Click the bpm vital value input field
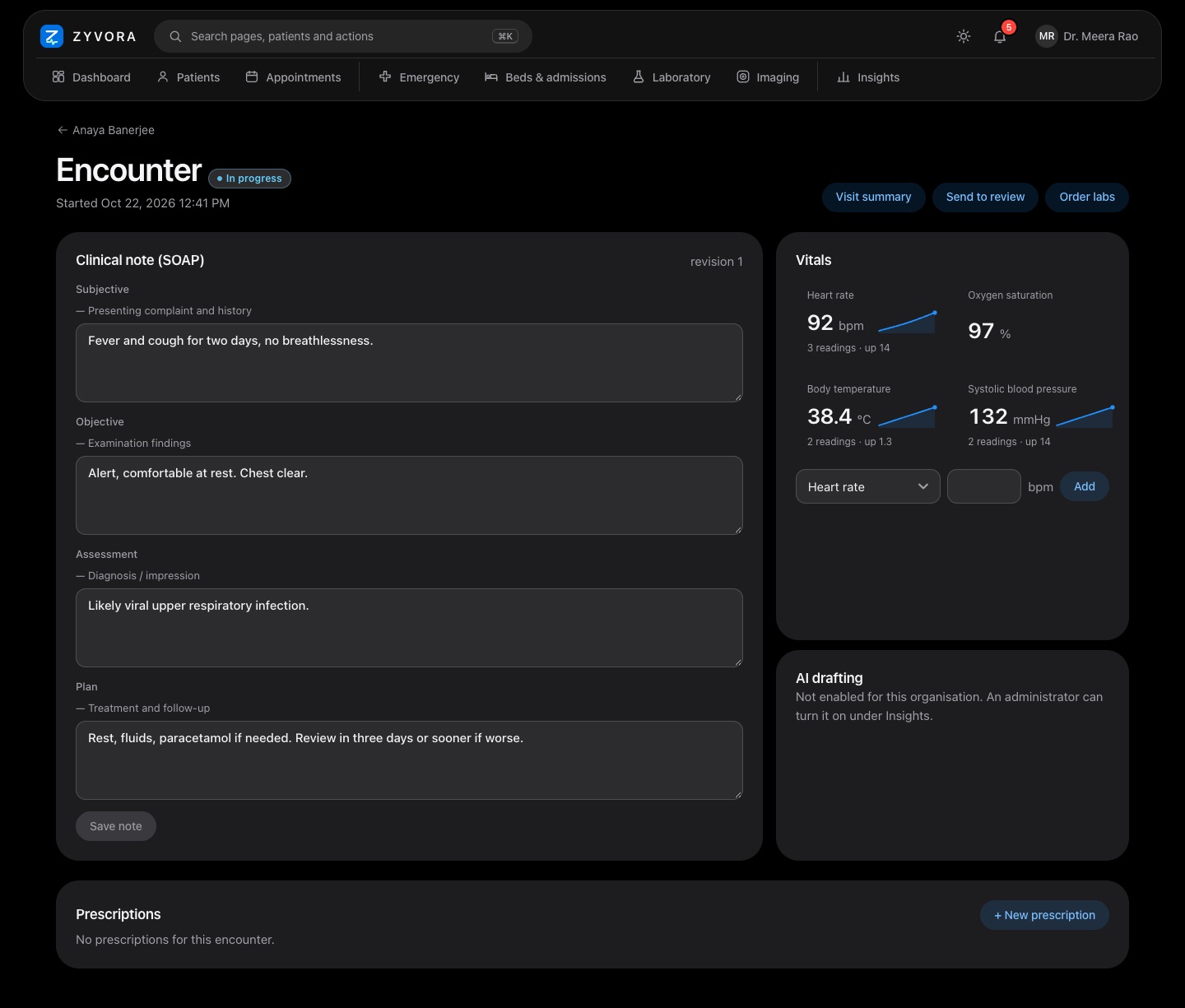This screenshot has width=1185, height=1008. (x=984, y=486)
